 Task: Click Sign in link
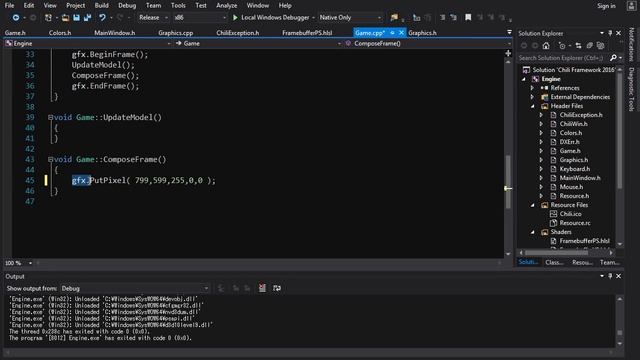[x=606, y=6]
